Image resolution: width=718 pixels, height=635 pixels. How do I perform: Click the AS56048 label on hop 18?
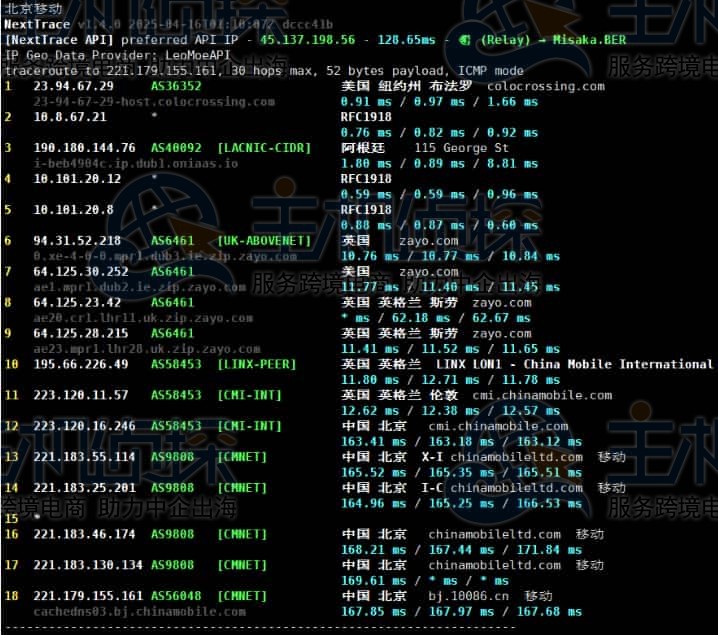(x=176, y=596)
